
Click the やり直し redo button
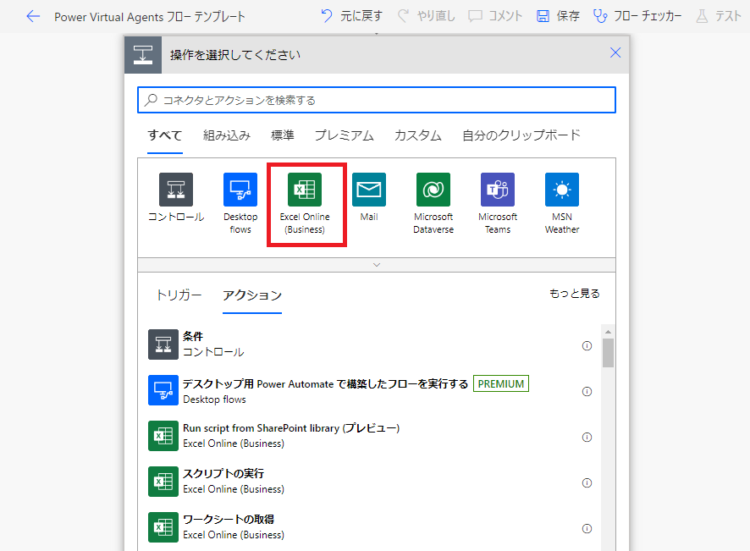tap(426, 16)
